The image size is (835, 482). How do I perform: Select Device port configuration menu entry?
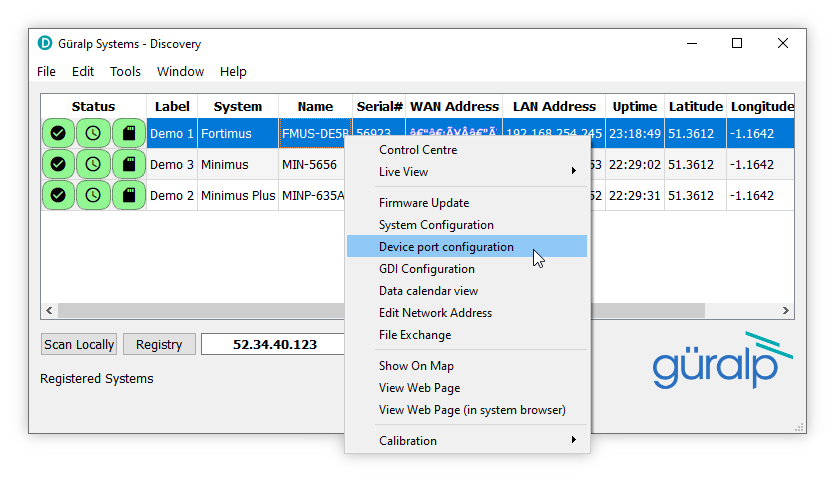coord(467,247)
